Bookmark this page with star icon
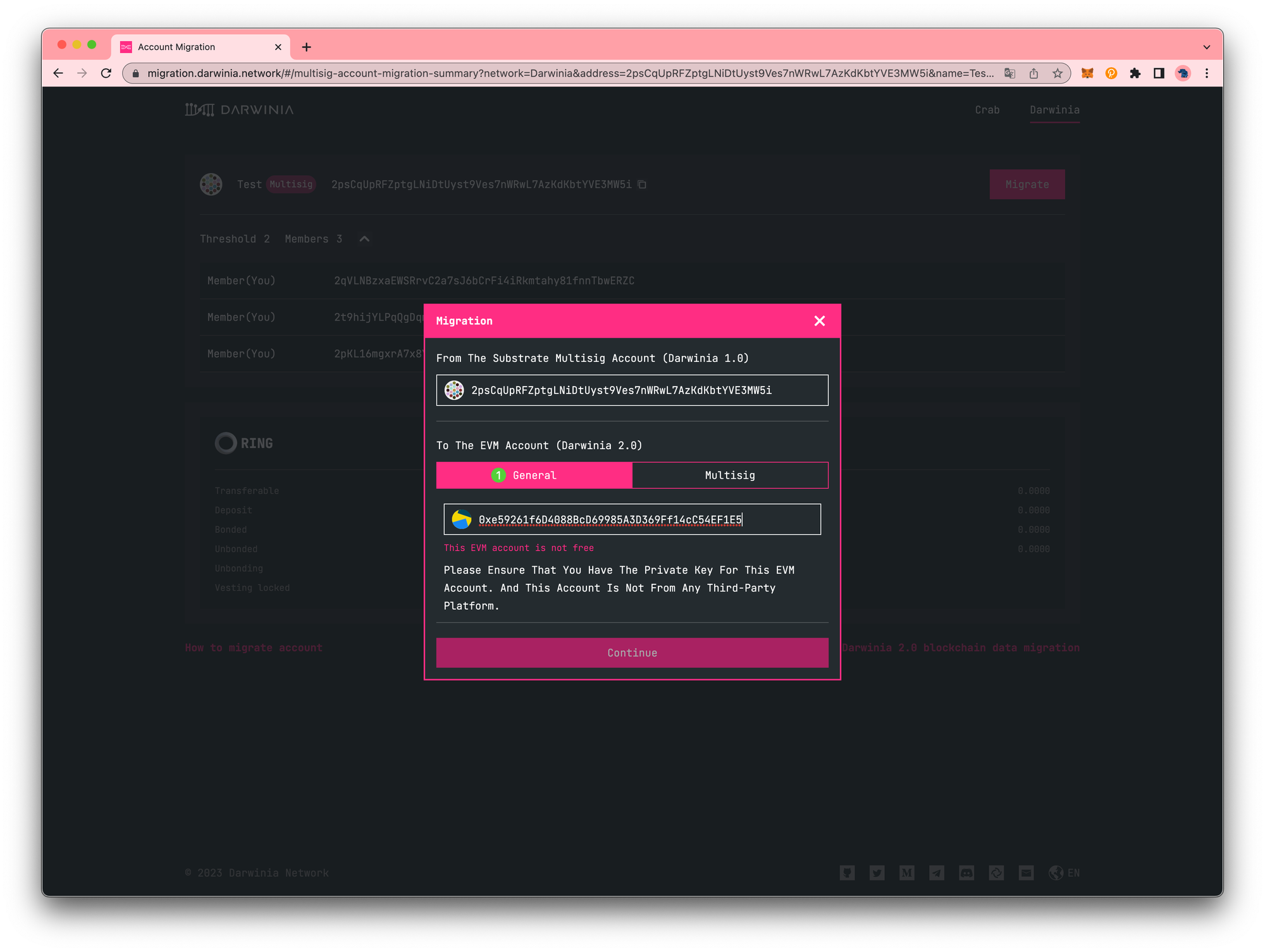The width and height of the screenshot is (1265, 952). point(1058,73)
